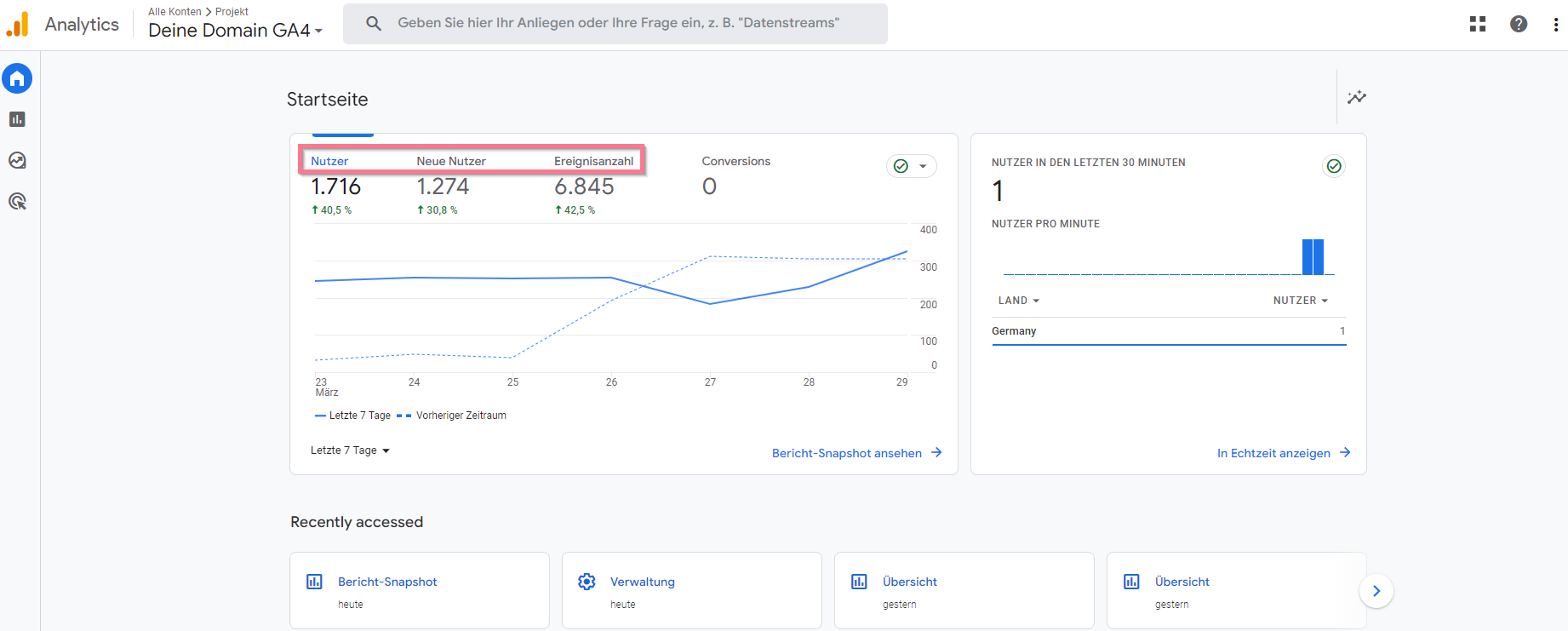
Task: Select the Ereignisanzahl metric tab
Action: click(593, 162)
